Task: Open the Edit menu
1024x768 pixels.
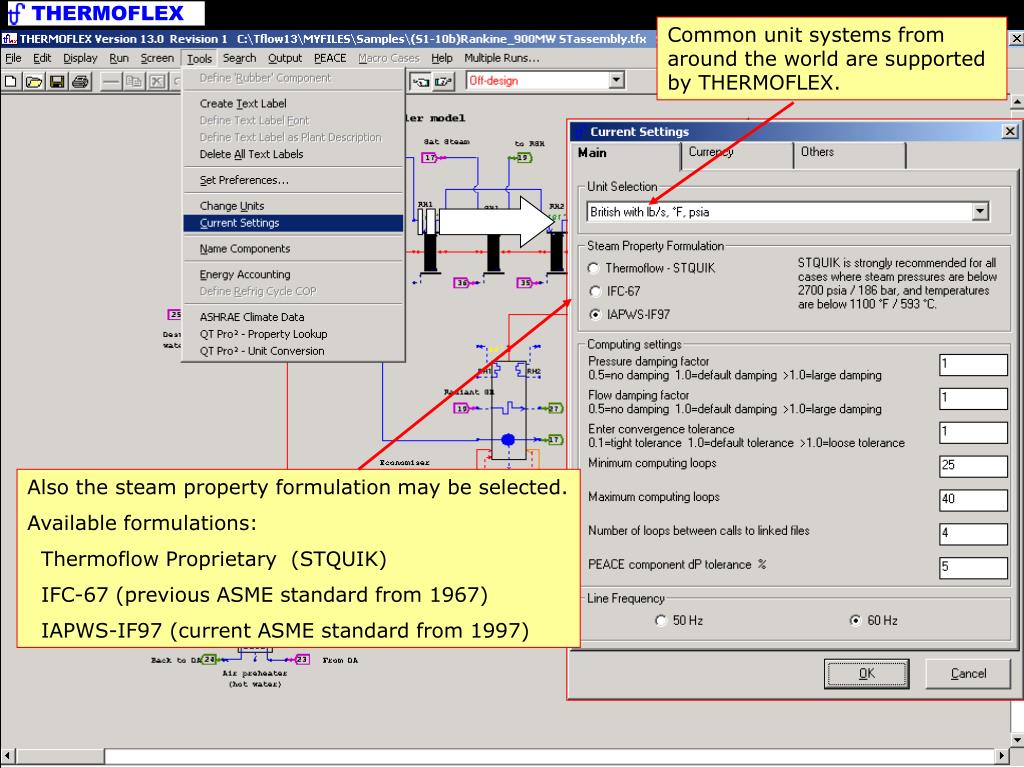Action: tap(42, 58)
